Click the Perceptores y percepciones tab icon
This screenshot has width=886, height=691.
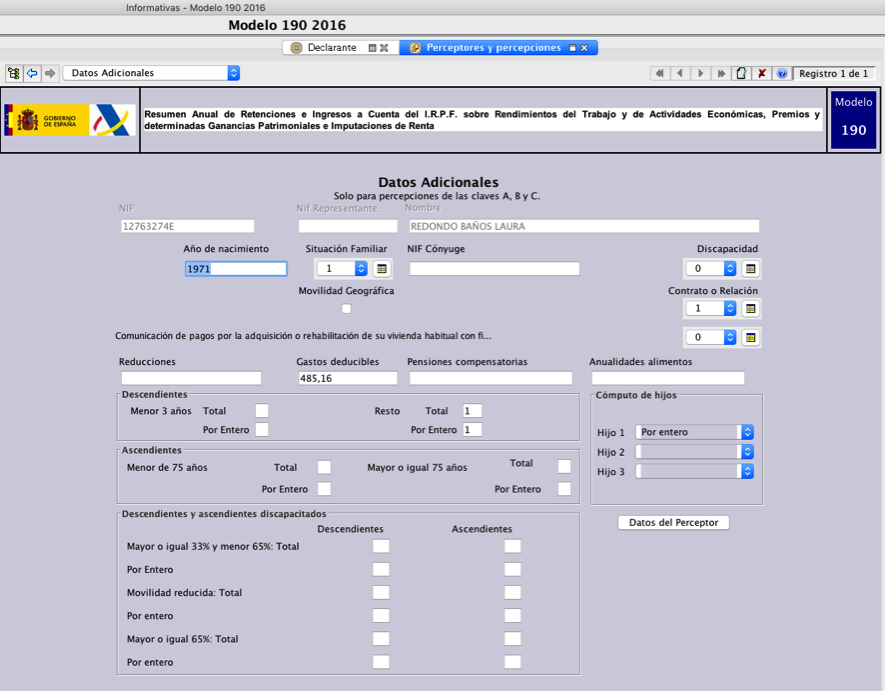(415, 48)
